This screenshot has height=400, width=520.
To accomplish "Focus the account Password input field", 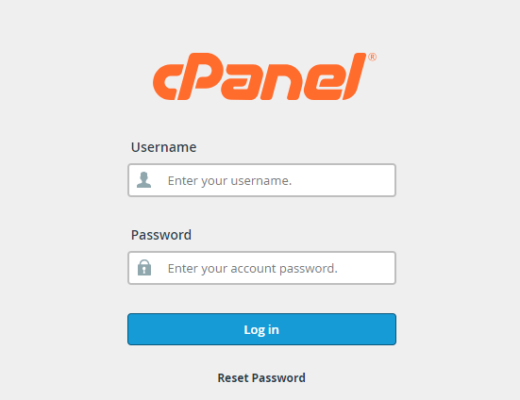I will pyautogui.click(x=262, y=268).
